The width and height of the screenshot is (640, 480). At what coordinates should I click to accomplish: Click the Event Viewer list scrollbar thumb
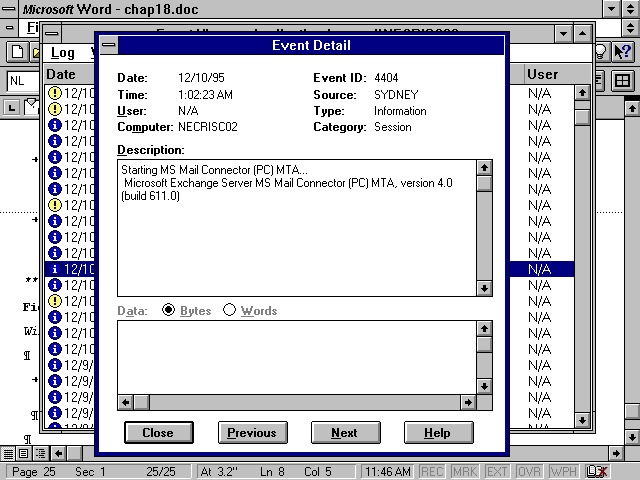(x=582, y=116)
